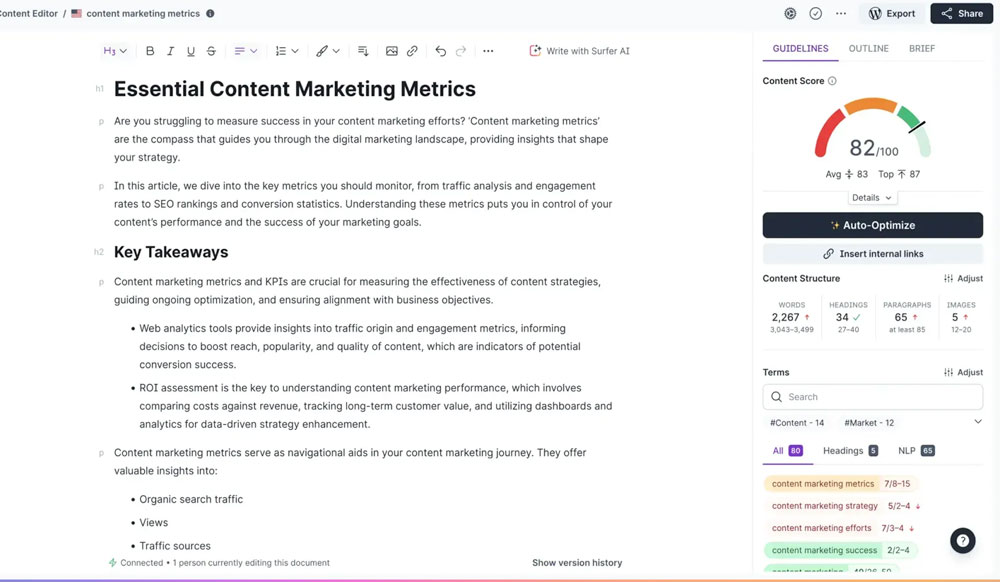
Task: Insert a link from the toolbar
Action: (x=412, y=51)
